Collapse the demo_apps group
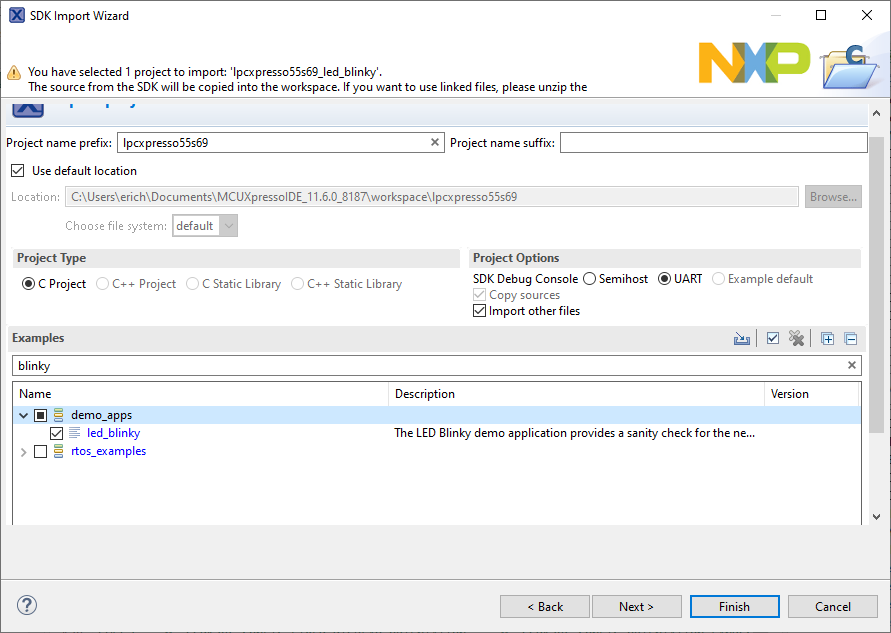Viewport: 891px width, 633px height. coord(23,414)
